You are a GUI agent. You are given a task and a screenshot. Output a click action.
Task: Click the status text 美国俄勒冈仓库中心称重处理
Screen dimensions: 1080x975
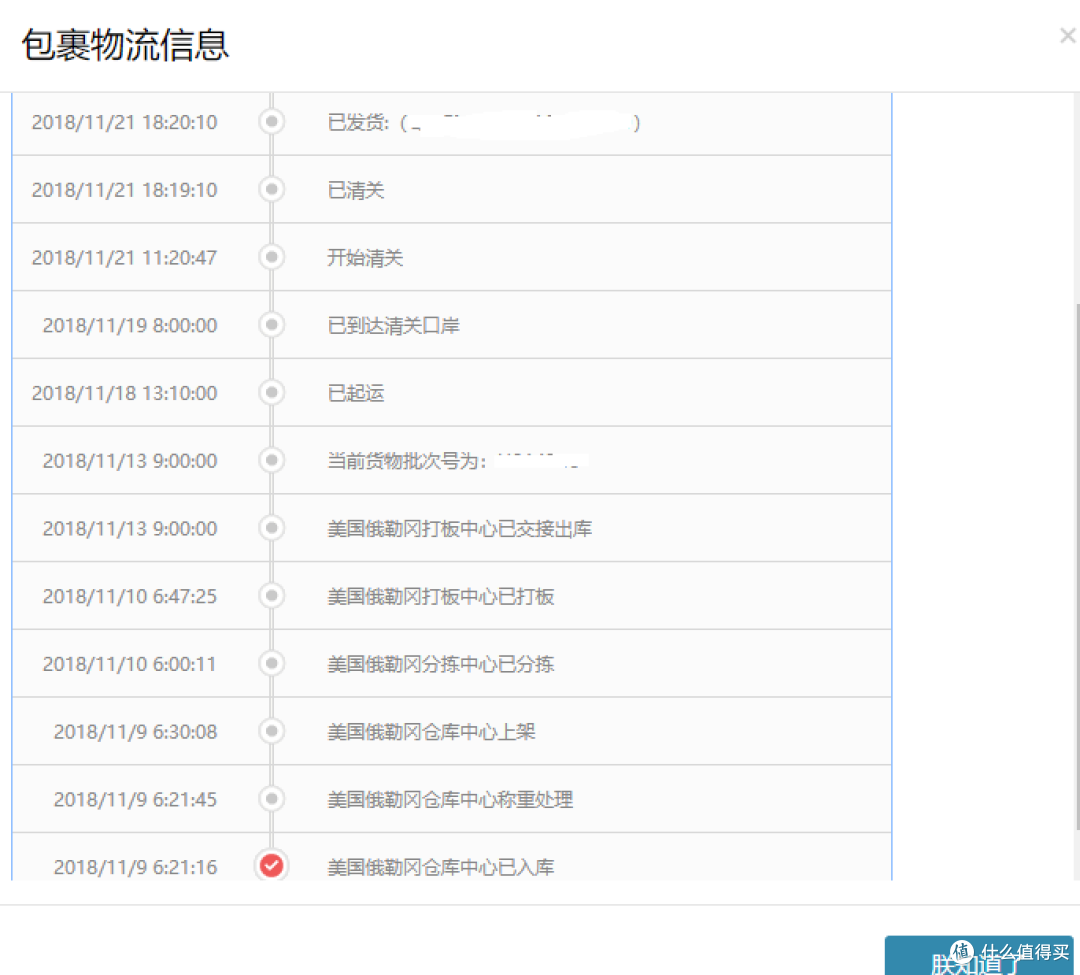click(450, 799)
